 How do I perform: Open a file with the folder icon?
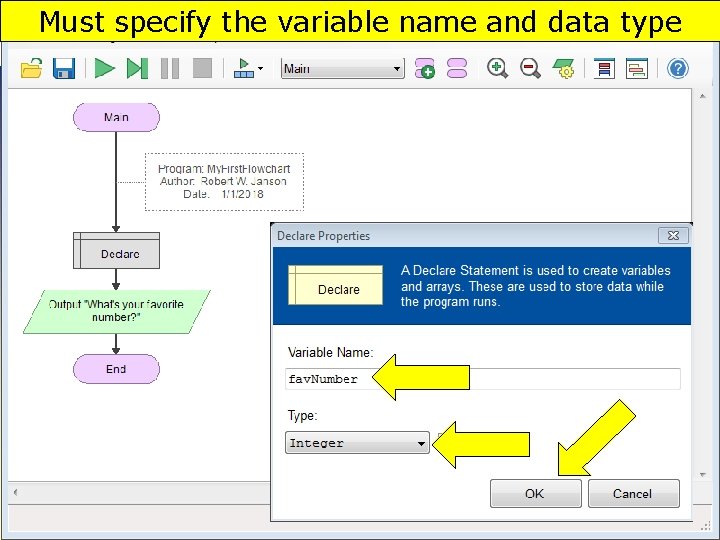32,68
